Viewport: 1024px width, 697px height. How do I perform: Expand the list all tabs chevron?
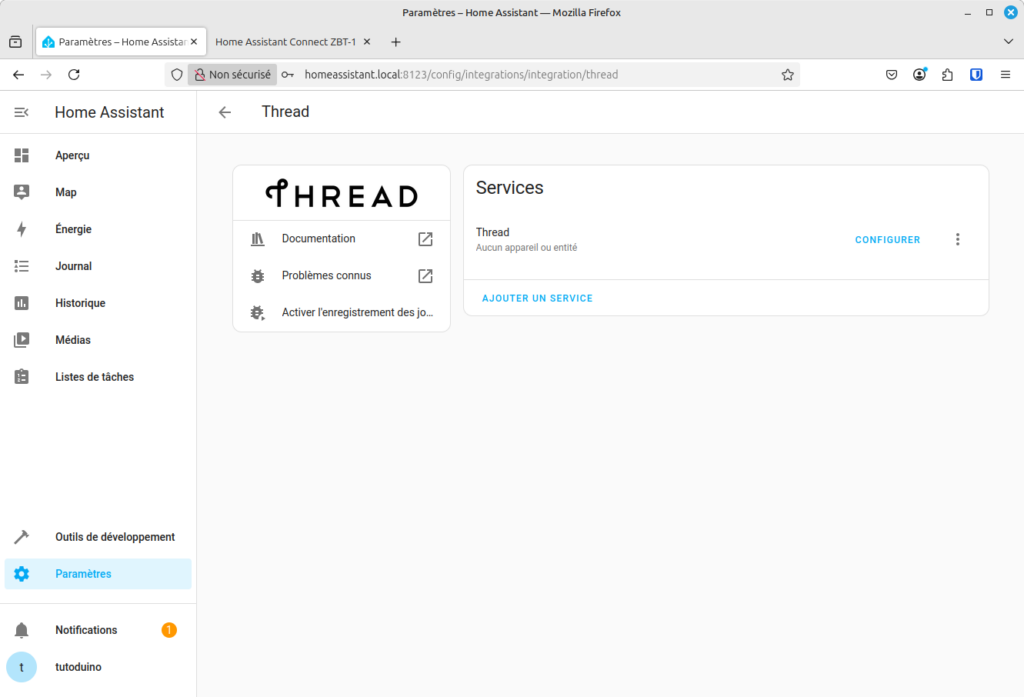(x=1008, y=41)
